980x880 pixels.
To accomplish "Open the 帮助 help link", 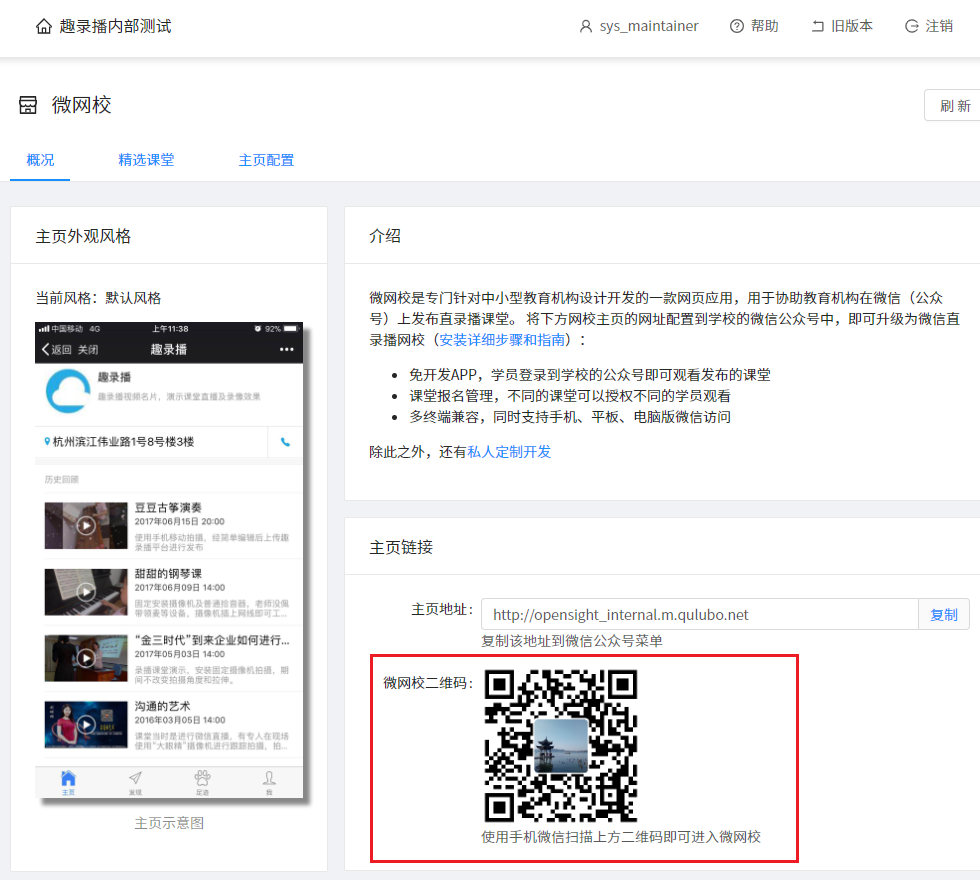I will tap(754, 26).
